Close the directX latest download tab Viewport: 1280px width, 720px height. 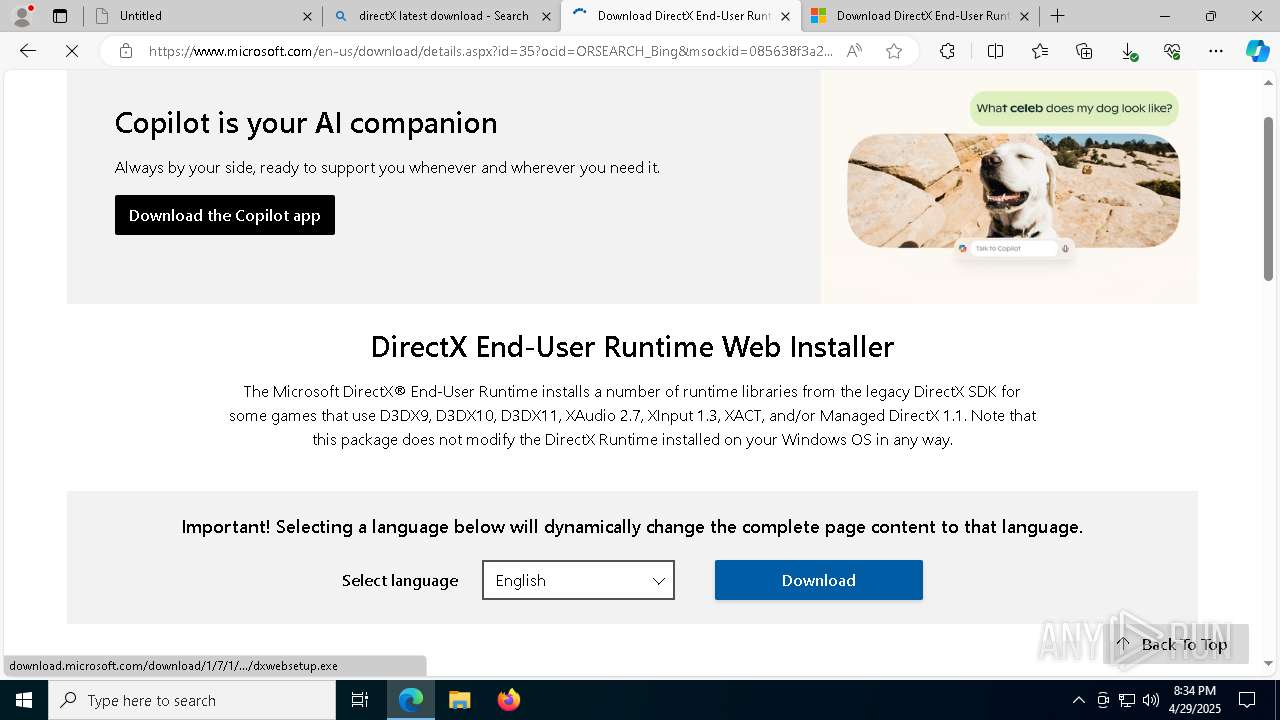(x=546, y=16)
